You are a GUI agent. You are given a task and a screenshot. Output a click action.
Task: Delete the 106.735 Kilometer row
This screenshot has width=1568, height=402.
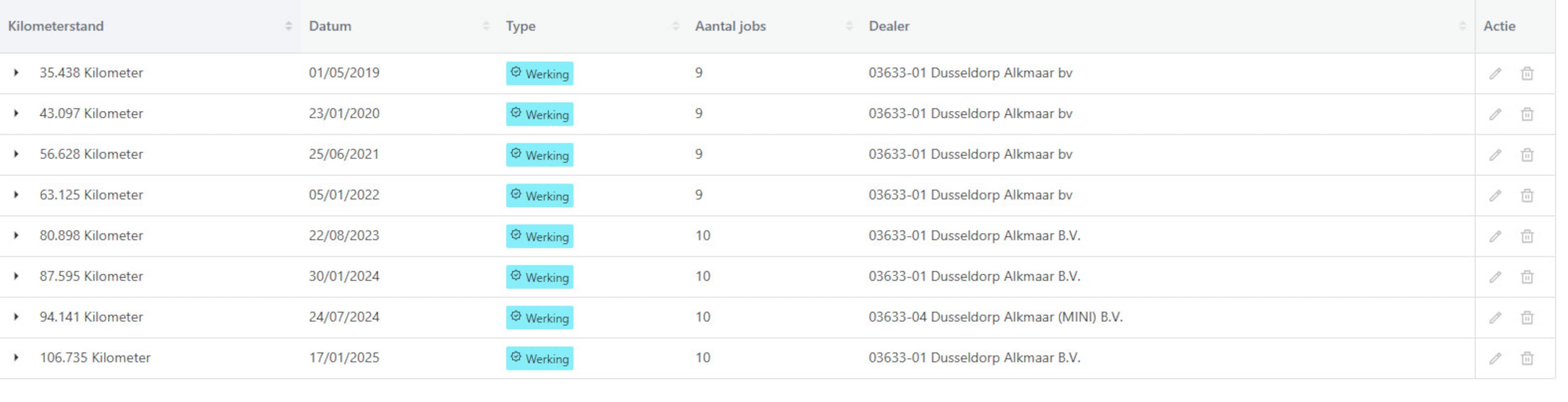point(1527,359)
